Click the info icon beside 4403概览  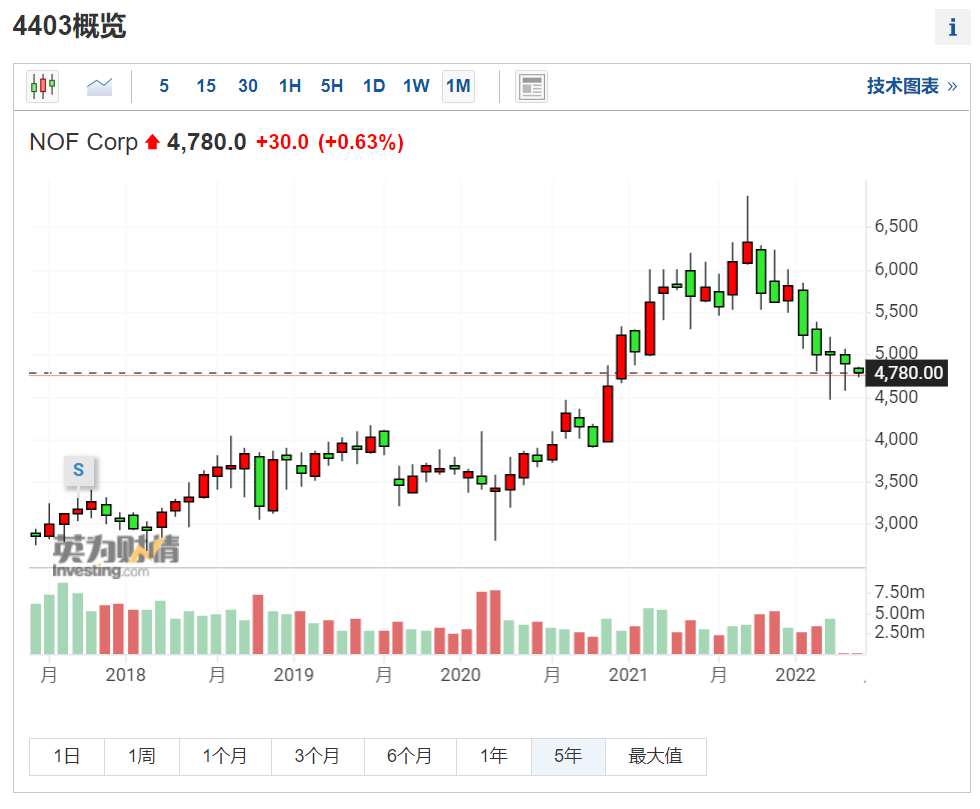[952, 28]
